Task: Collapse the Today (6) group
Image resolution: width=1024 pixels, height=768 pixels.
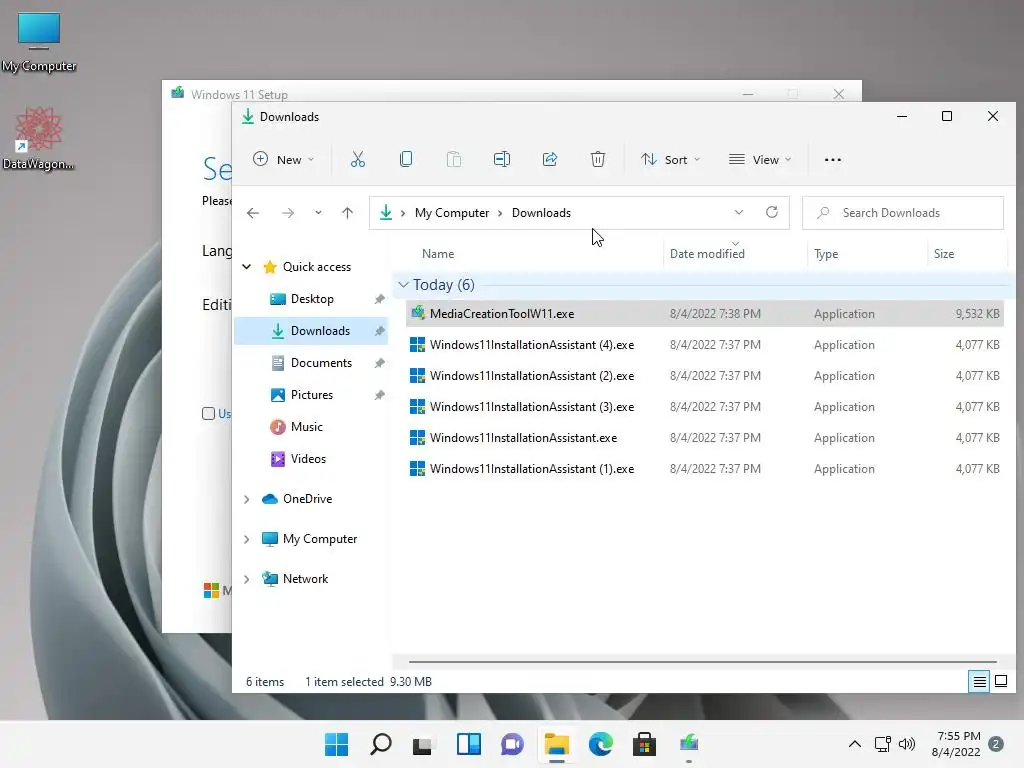Action: coord(403,285)
